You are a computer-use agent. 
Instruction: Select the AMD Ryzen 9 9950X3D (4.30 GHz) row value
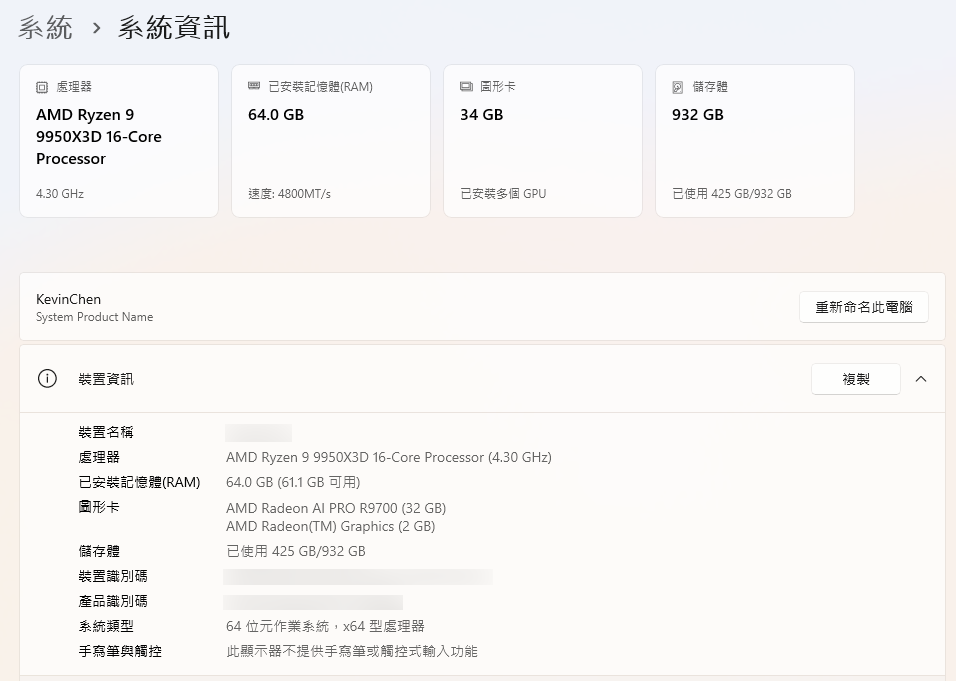(x=388, y=457)
